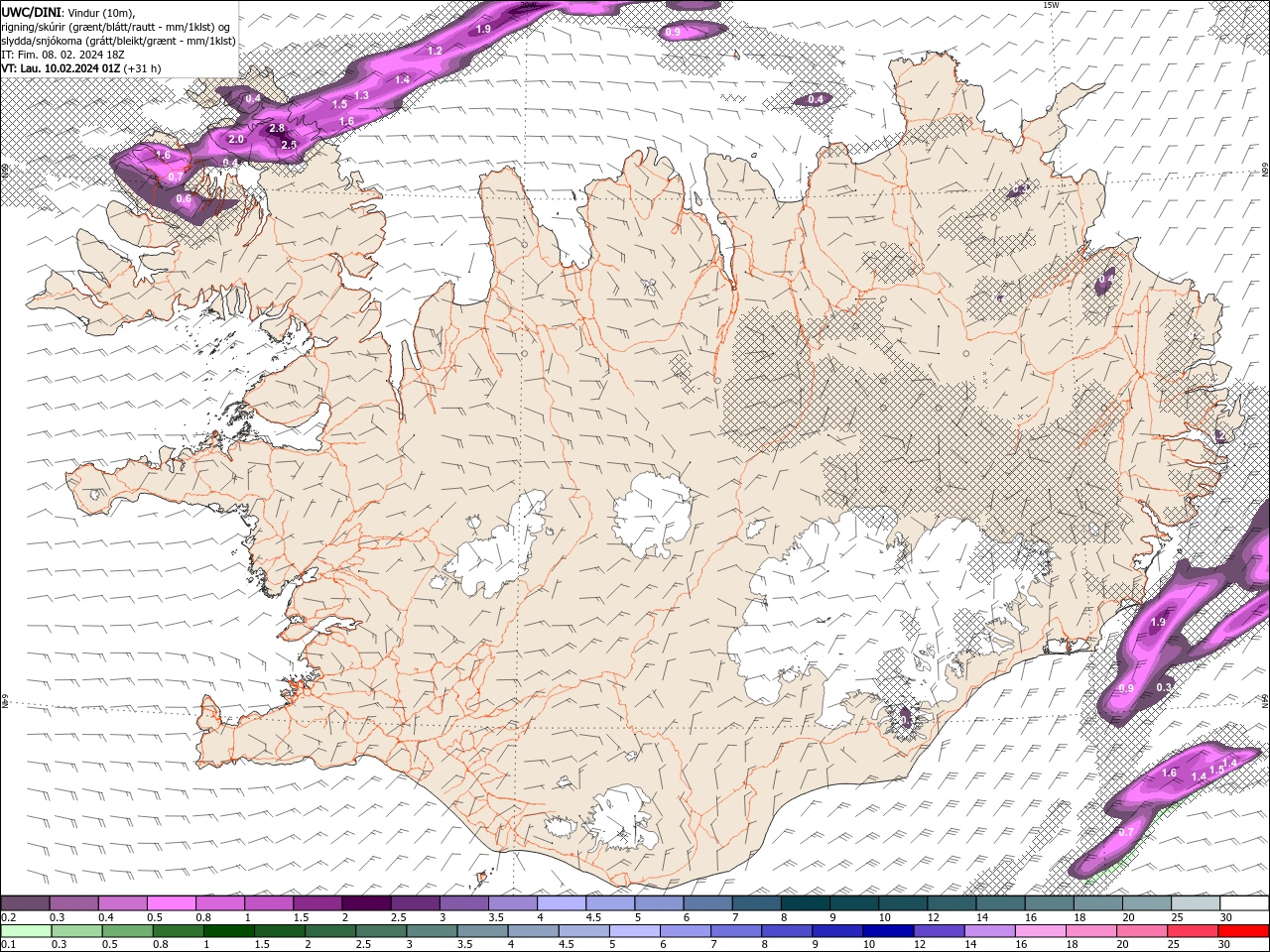Click the 0.3 value in the southeast purple band

(x=1164, y=687)
